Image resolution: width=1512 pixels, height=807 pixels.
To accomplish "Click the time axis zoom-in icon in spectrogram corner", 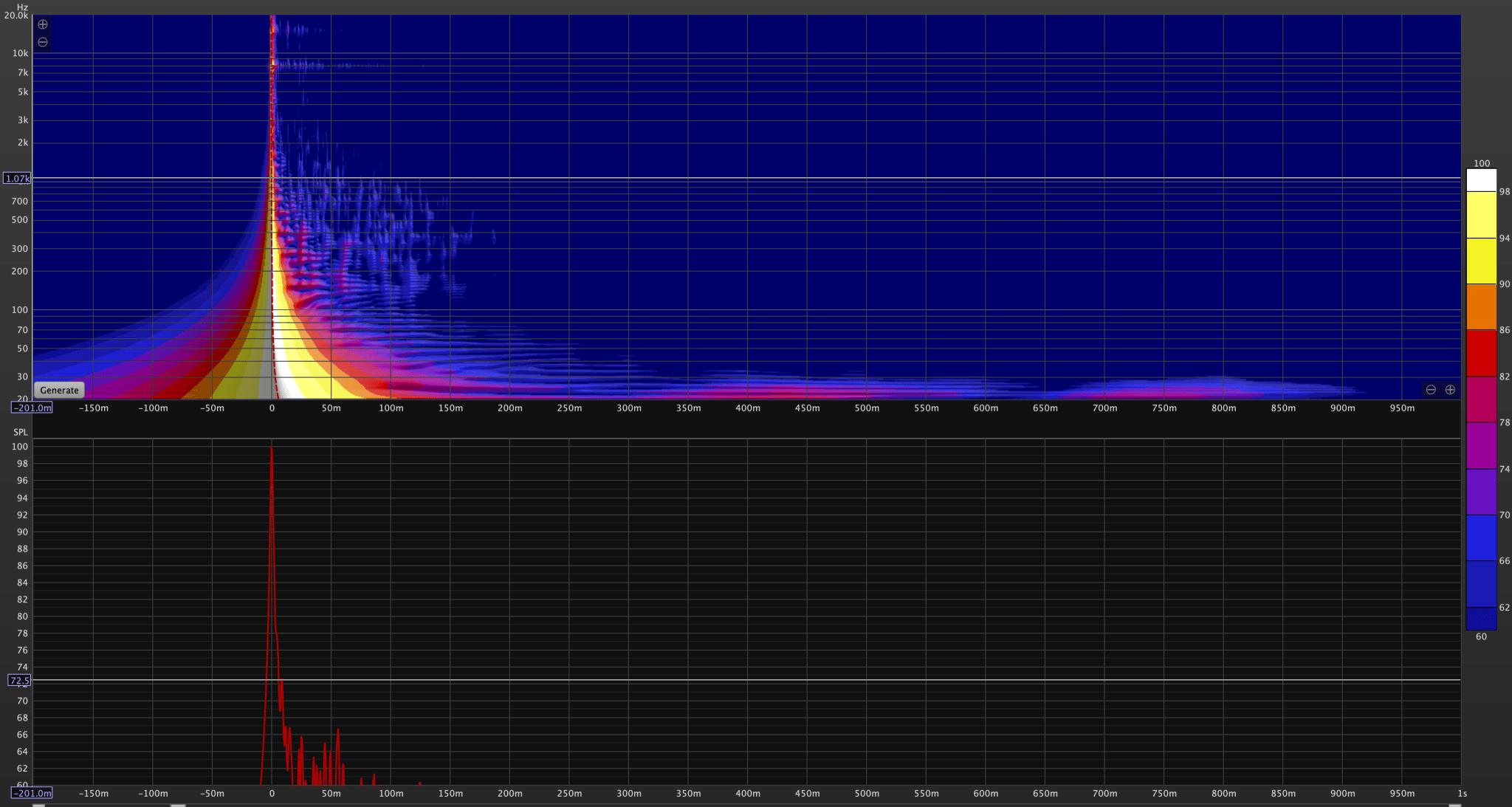I will click(1450, 390).
